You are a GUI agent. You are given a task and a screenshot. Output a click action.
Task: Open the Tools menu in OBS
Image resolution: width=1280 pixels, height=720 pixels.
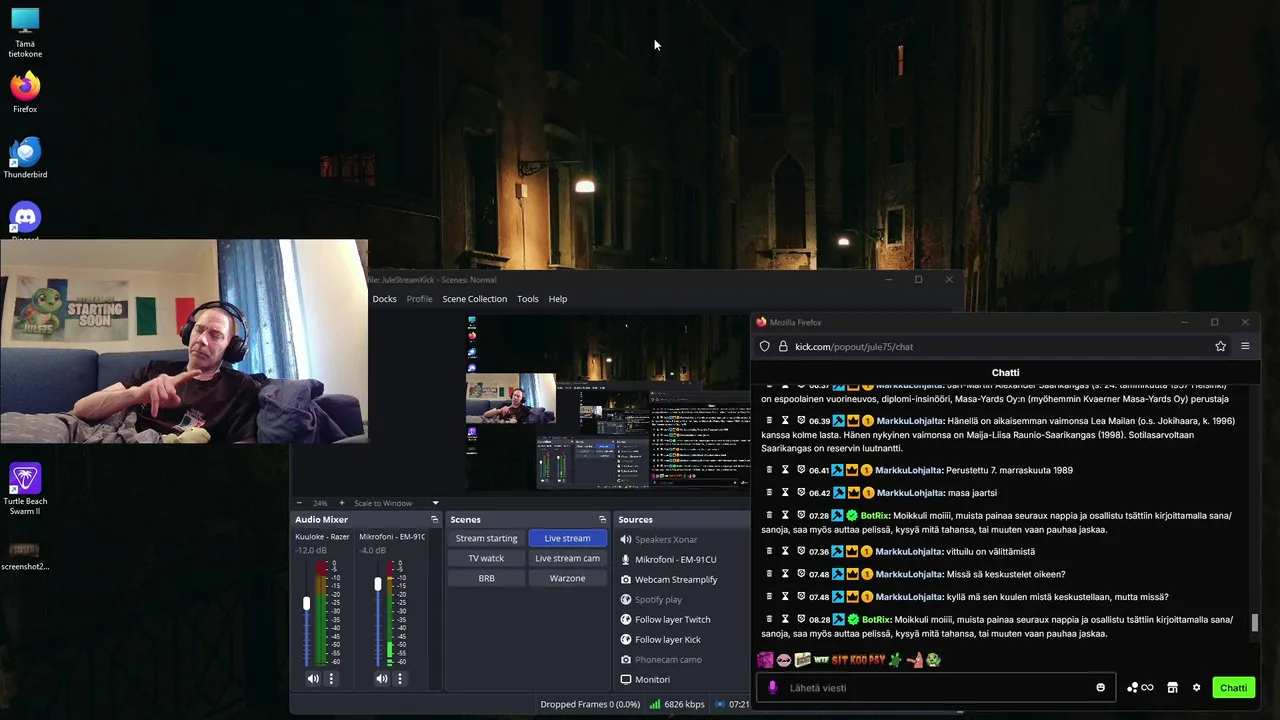pos(527,299)
